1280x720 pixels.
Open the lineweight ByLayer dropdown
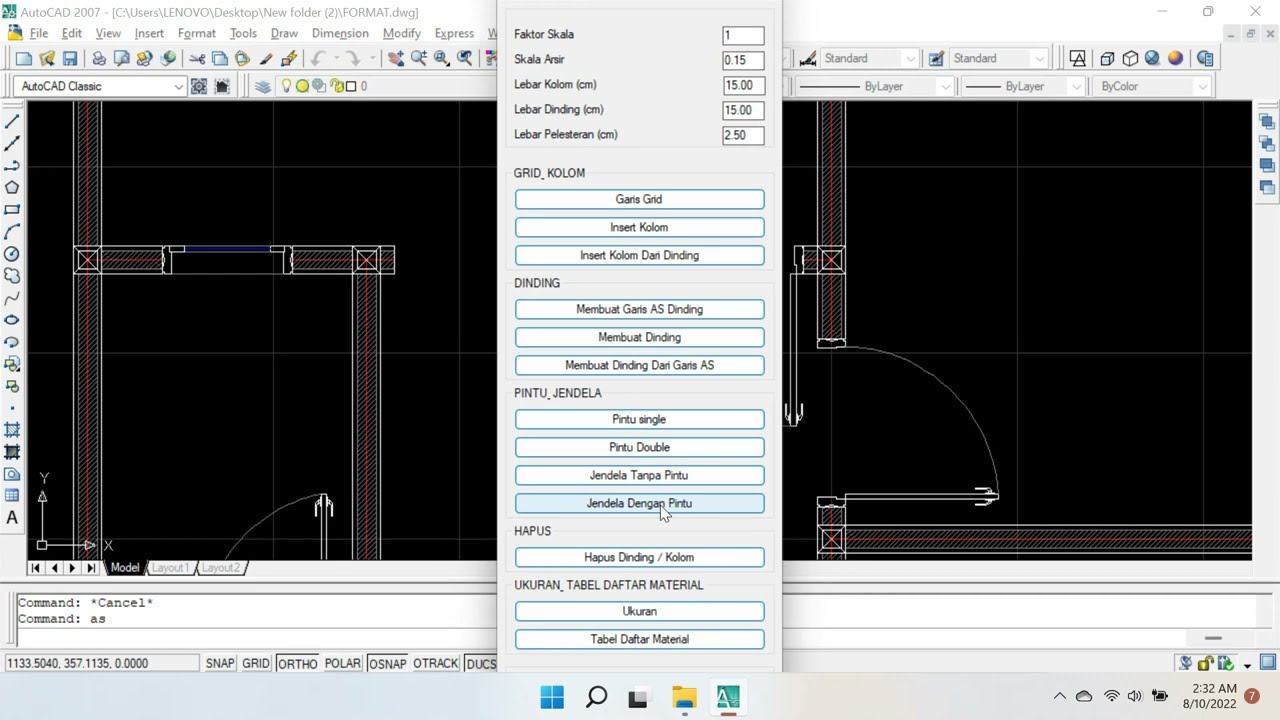click(x=1076, y=87)
